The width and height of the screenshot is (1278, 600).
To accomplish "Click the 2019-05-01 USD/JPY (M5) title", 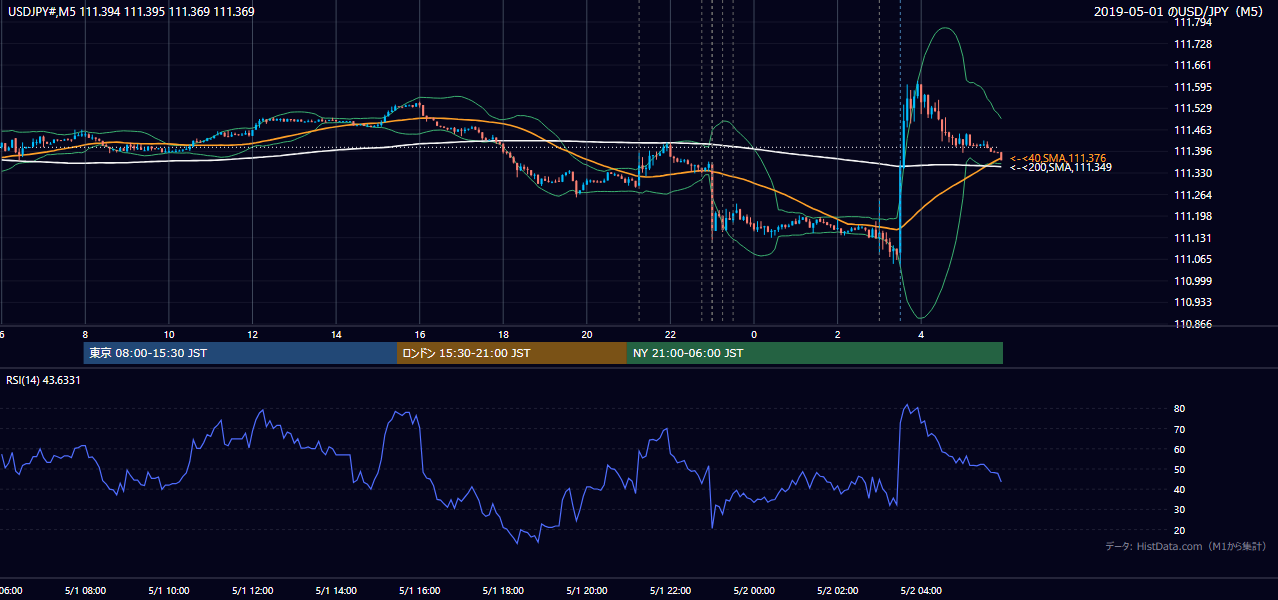I will tap(1181, 12).
